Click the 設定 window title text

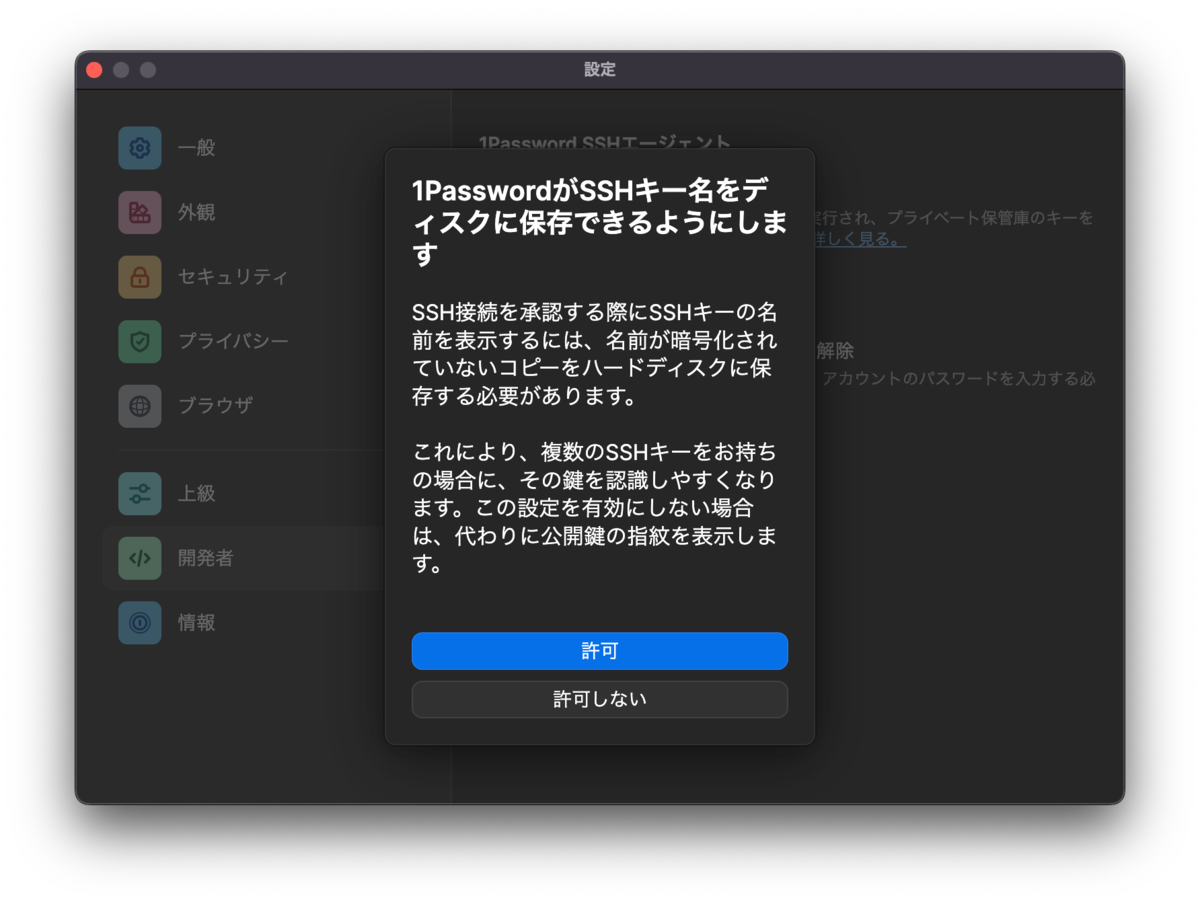tap(600, 70)
